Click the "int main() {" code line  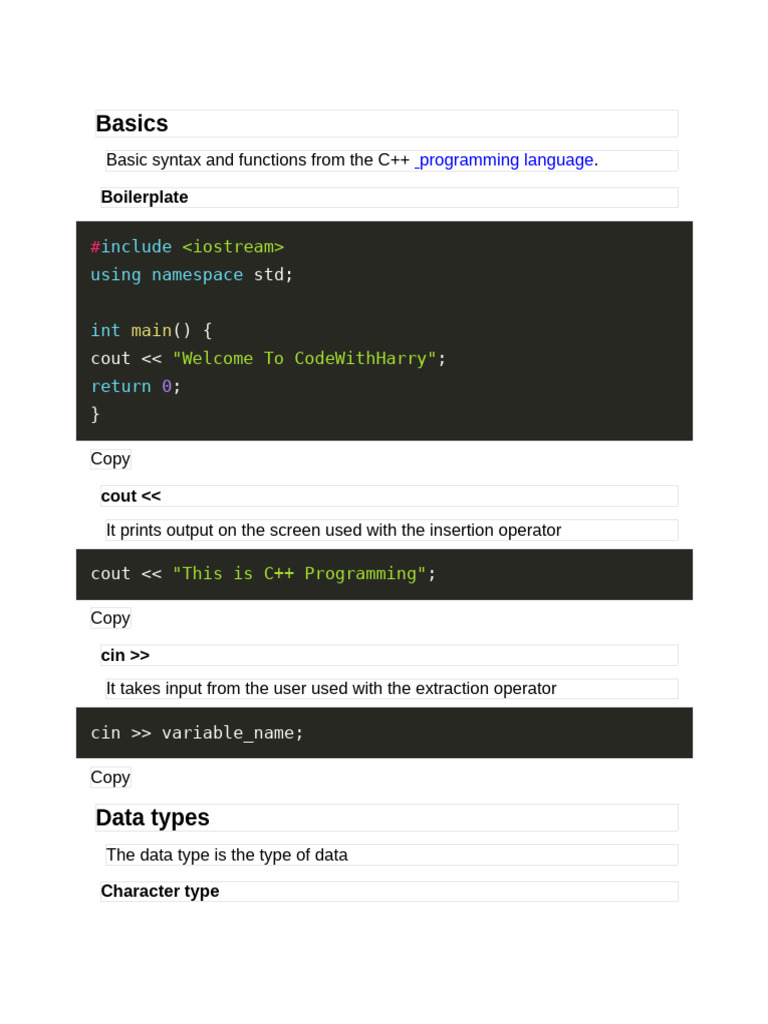(x=151, y=330)
